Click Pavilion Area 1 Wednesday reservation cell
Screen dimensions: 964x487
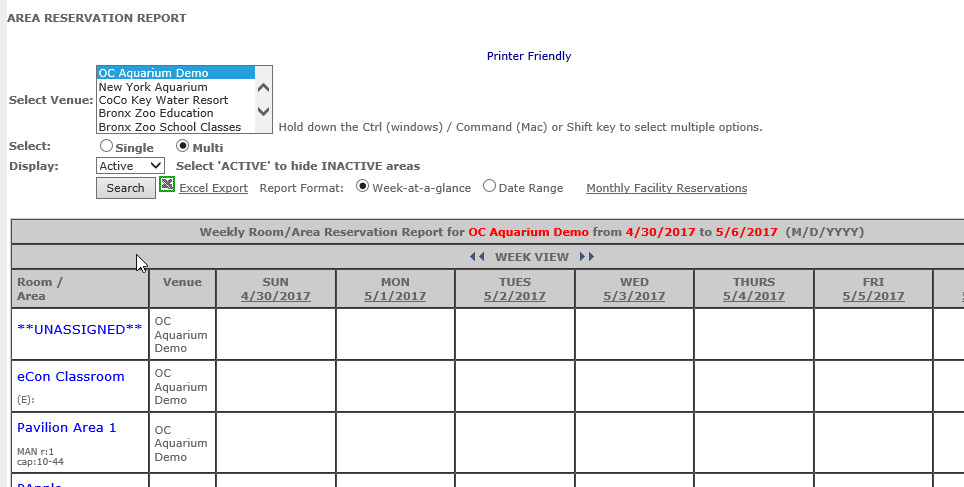(x=634, y=443)
